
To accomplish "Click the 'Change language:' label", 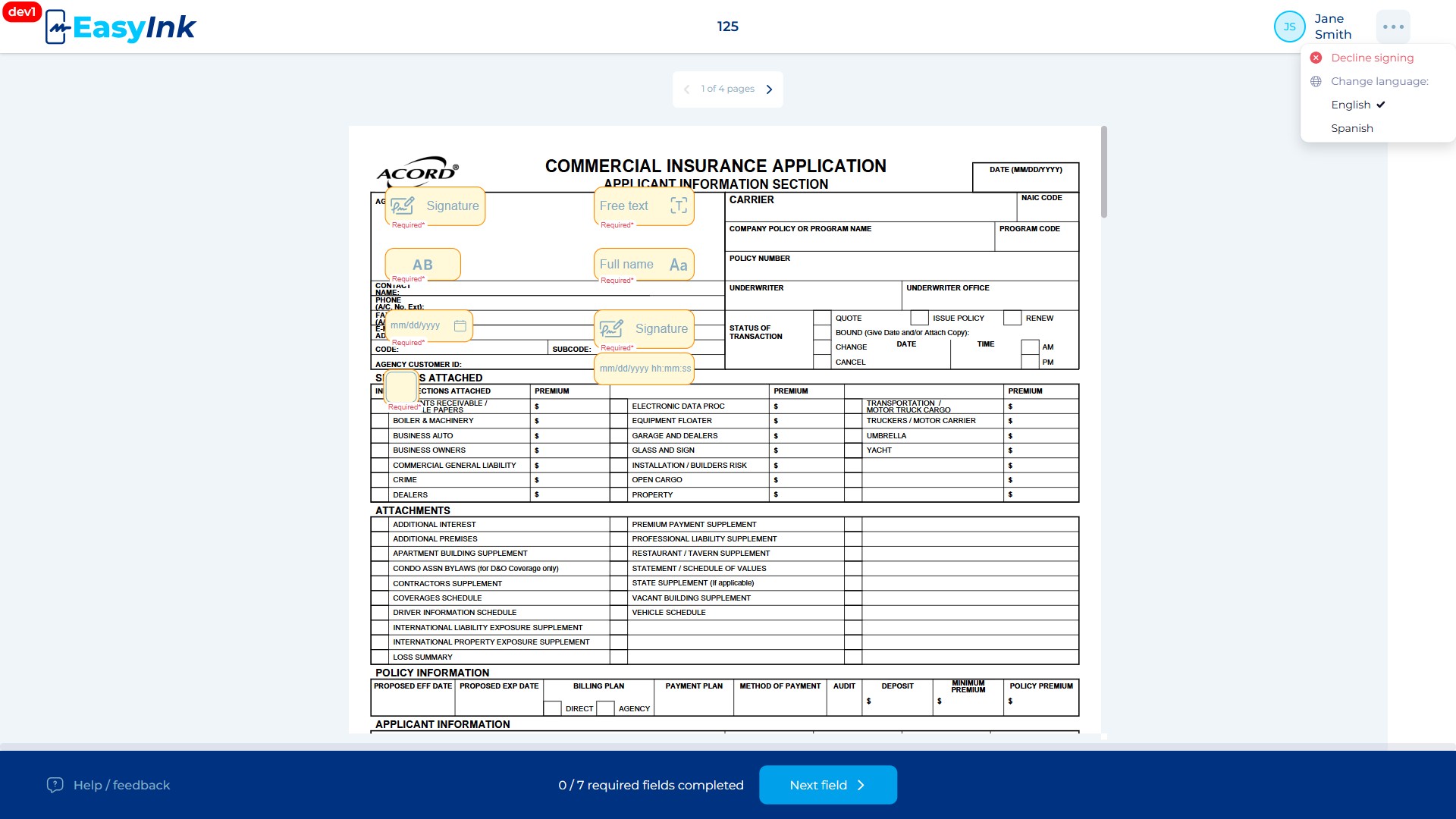I will (x=1379, y=81).
